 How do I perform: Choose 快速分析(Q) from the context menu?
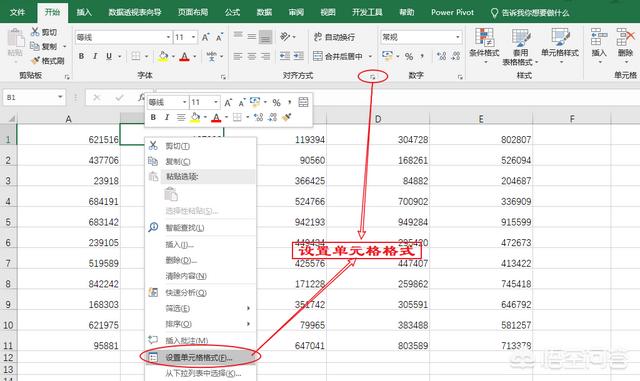pos(200,292)
